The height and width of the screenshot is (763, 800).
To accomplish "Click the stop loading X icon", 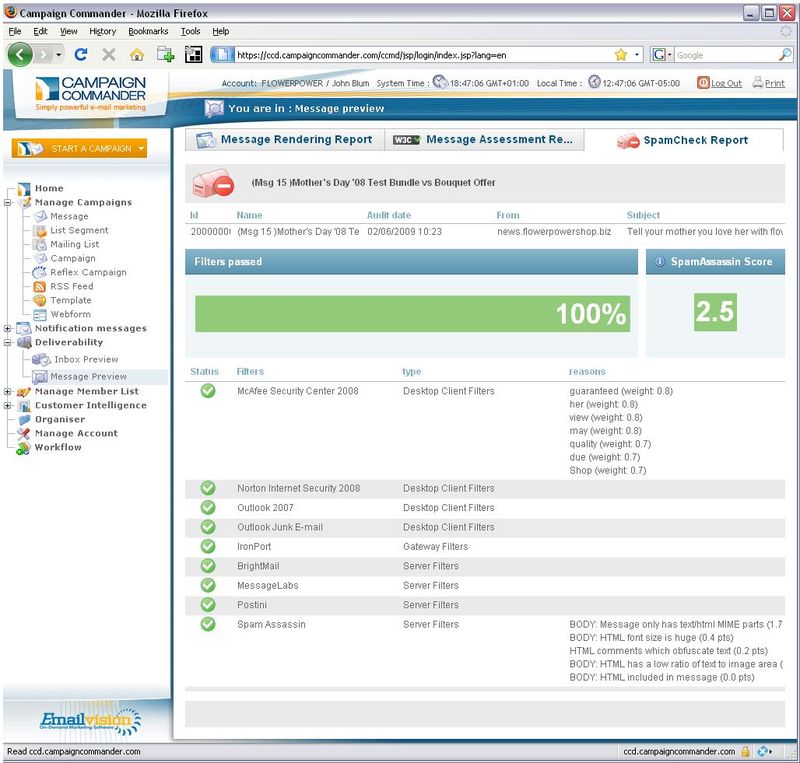I will pos(109,54).
